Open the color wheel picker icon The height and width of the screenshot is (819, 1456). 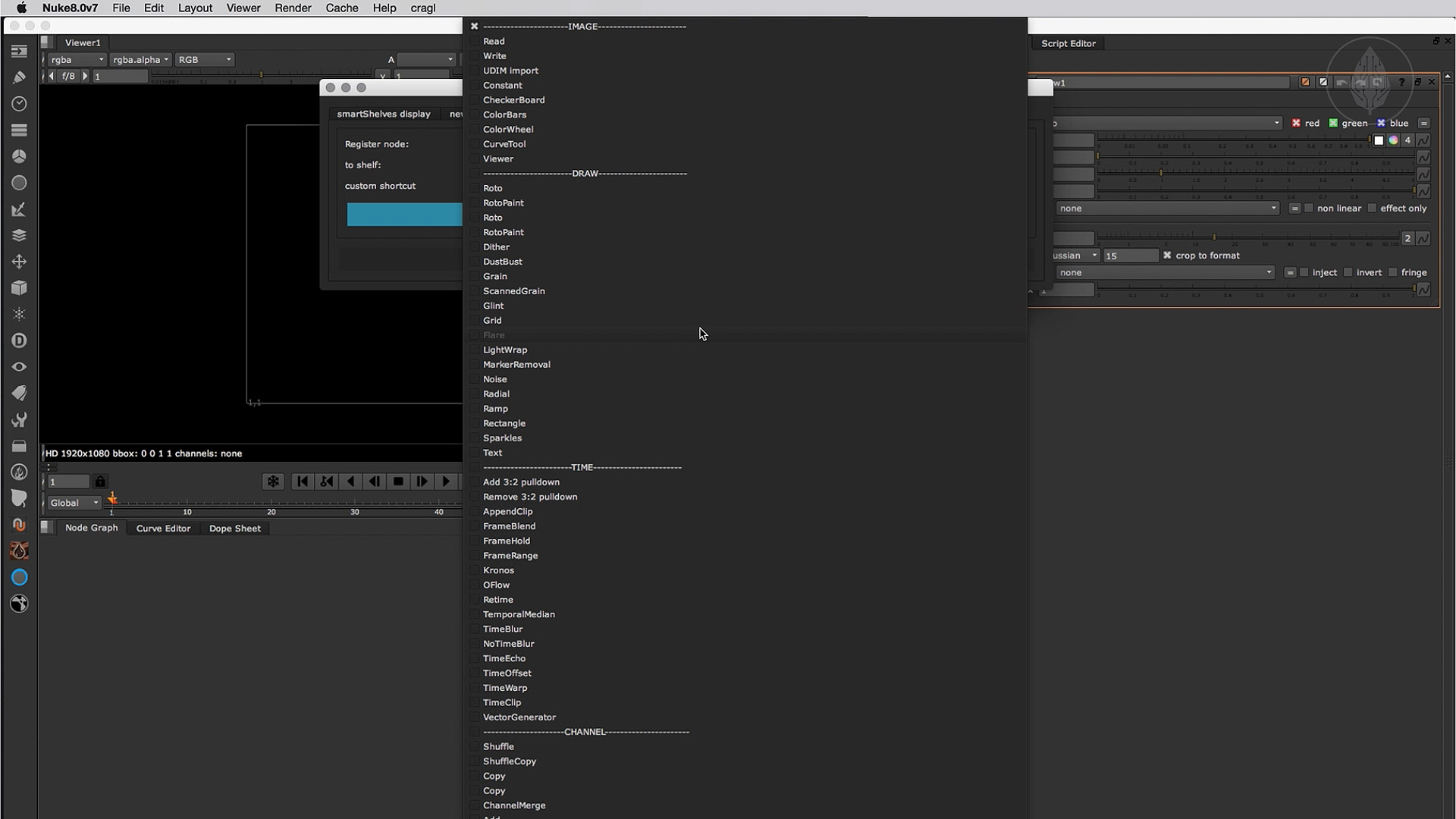point(1393,140)
